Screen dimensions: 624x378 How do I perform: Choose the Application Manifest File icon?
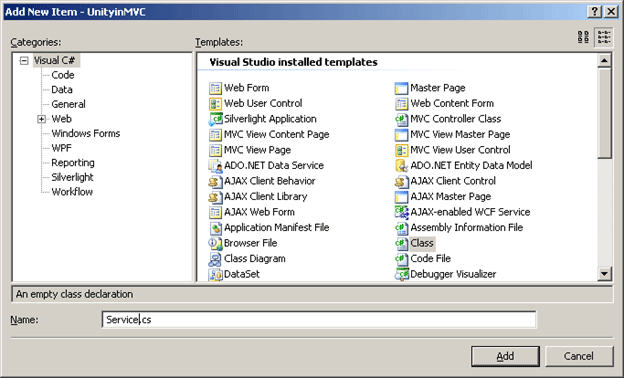click(x=215, y=228)
